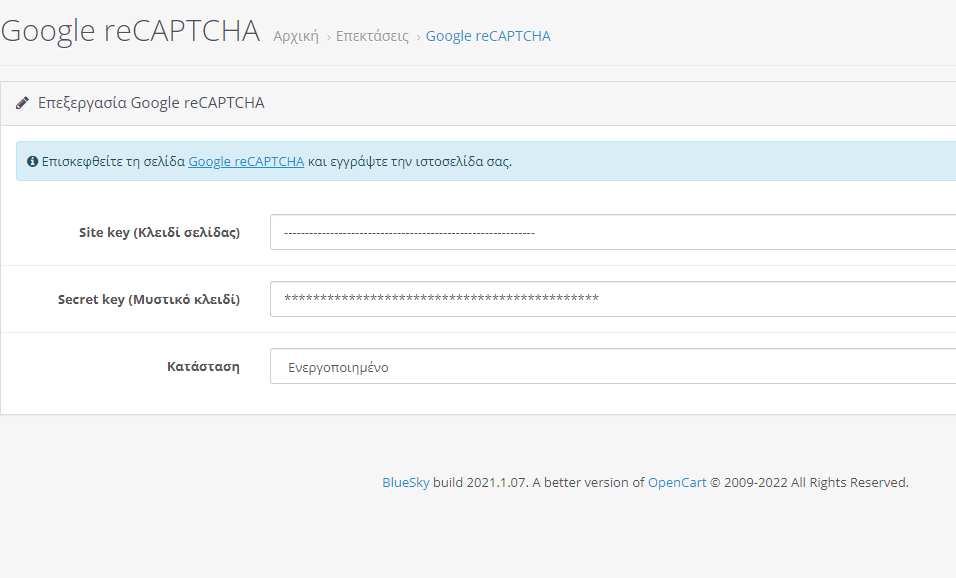Open the BlueSky footer link
Screen dimensions: 956x578
(x=405, y=482)
